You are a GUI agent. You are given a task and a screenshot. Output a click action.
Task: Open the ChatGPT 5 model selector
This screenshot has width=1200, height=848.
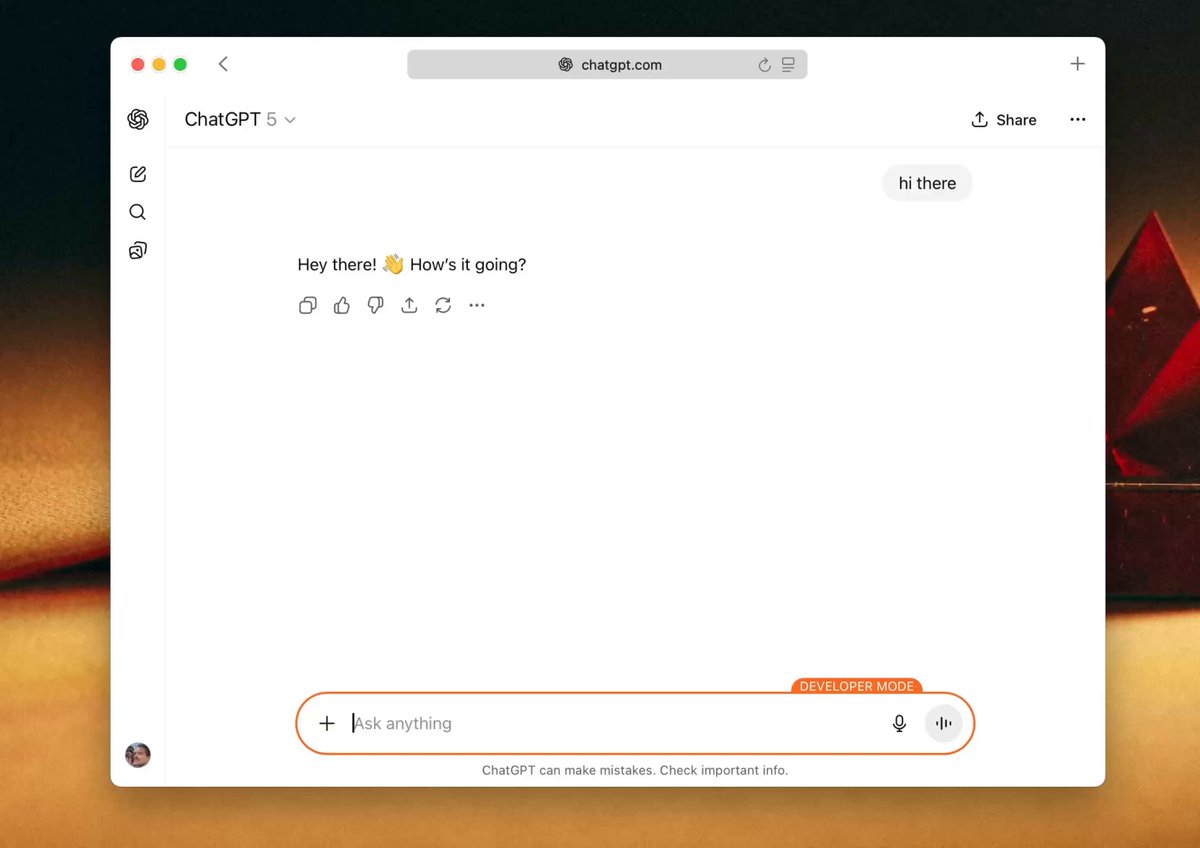[x=241, y=119]
